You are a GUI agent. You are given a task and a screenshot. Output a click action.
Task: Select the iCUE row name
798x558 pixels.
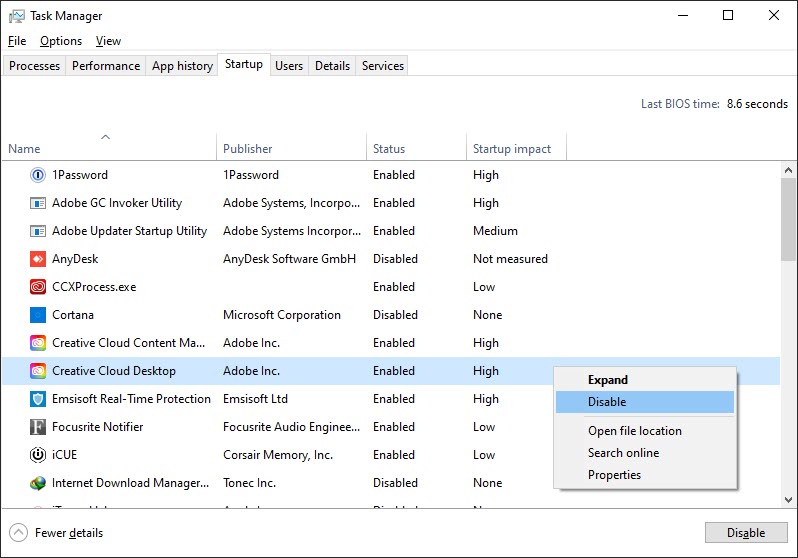(64, 455)
